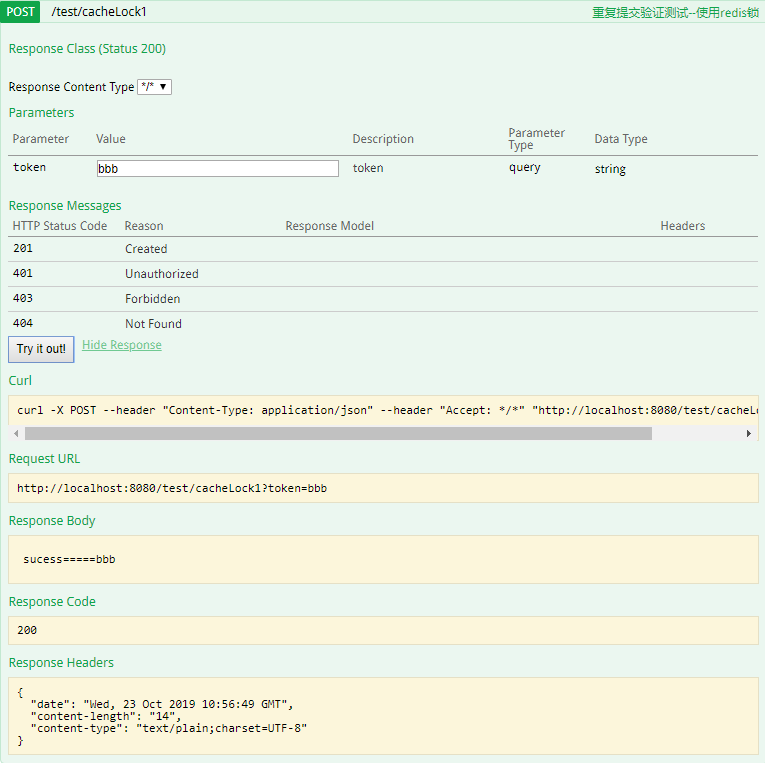Click the Headers column header

683,226
